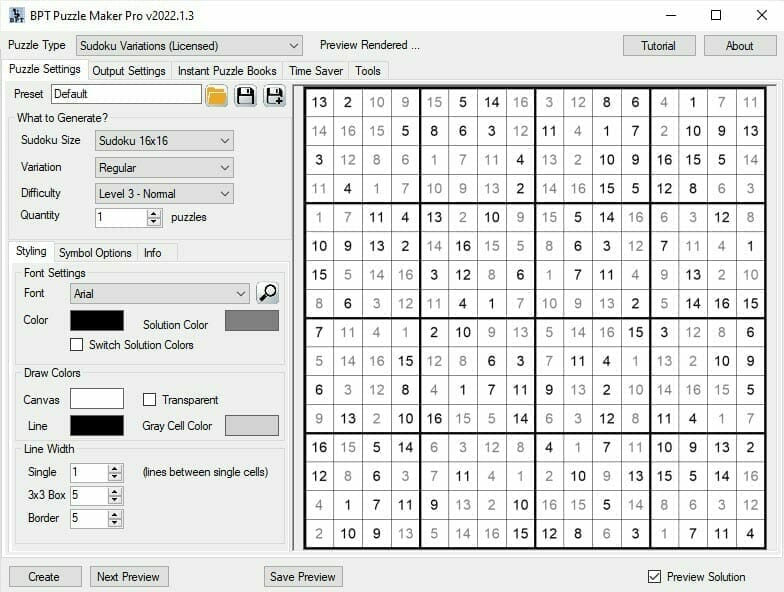Close the Puzzle Maker window
This screenshot has height=592, width=784.
click(x=762, y=16)
